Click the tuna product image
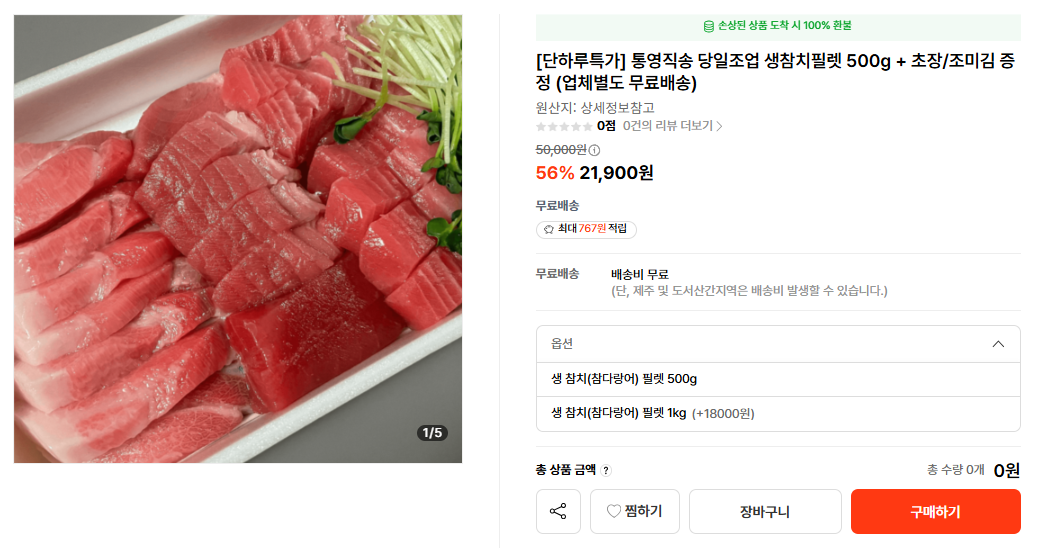This screenshot has height=550, width=1039. click(x=238, y=239)
